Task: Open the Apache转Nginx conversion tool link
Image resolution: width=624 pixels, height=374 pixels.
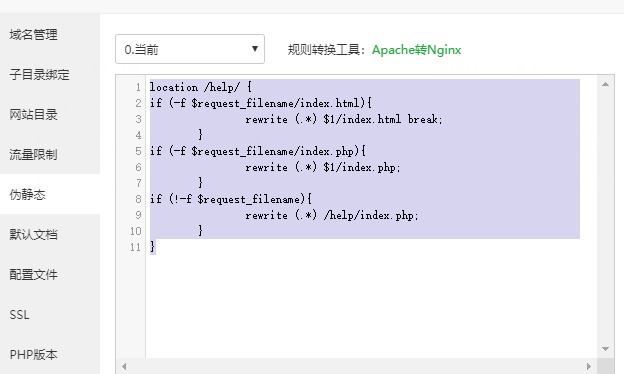Action: pos(416,50)
